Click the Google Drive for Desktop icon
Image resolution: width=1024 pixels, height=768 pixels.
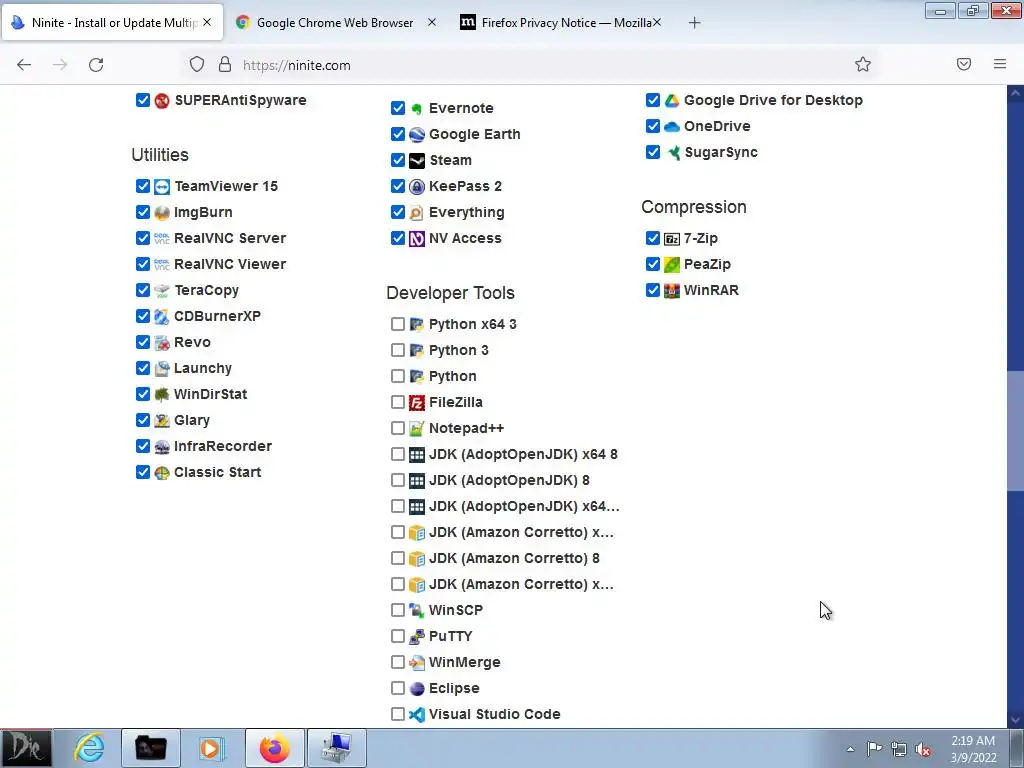(x=672, y=101)
